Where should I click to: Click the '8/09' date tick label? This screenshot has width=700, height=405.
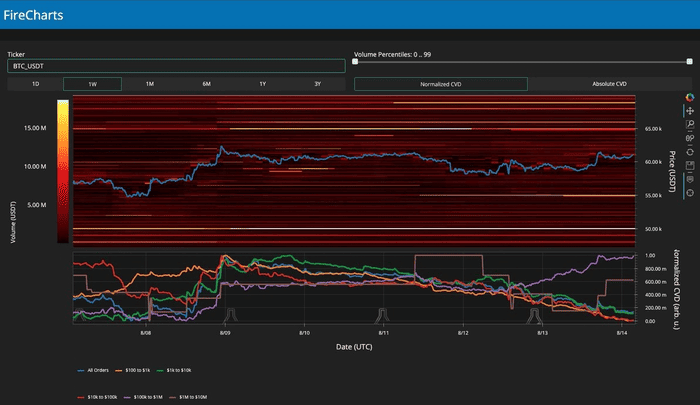(x=225, y=333)
